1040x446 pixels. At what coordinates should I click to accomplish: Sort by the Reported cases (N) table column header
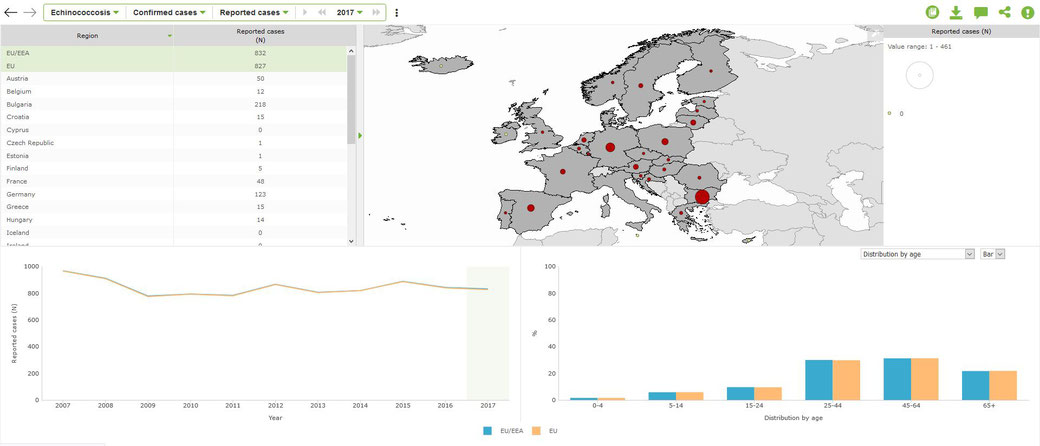tap(260, 36)
